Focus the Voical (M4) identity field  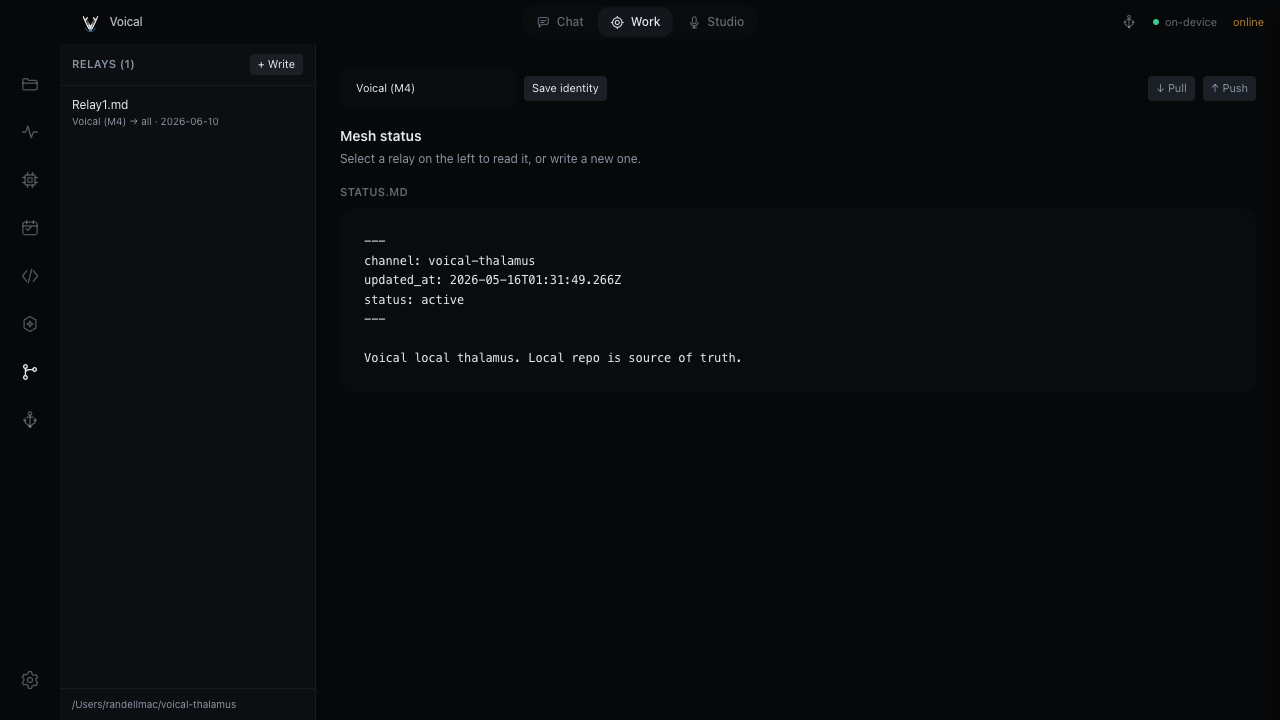tap(427, 88)
